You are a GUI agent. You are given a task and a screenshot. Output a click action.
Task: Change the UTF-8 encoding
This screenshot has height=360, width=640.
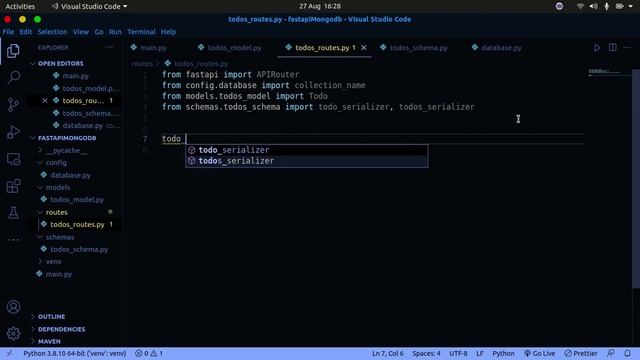coord(458,353)
